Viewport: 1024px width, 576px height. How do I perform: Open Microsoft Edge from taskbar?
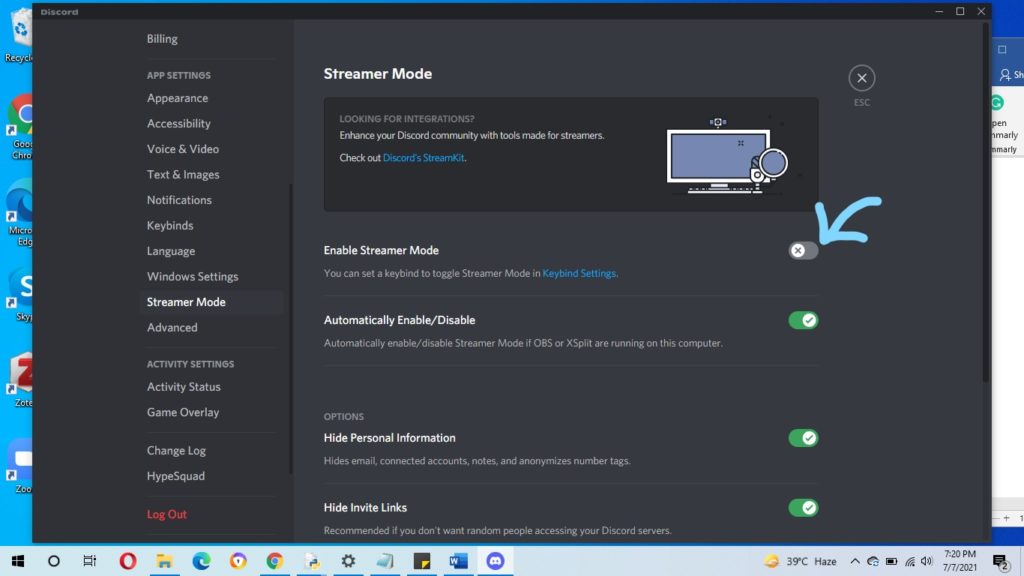(201, 561)
